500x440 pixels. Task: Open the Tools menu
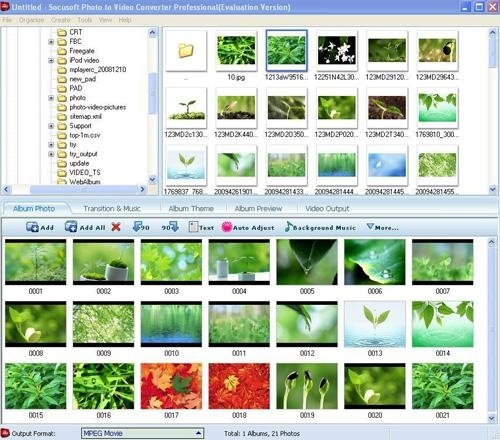click(x=85, y=20)
